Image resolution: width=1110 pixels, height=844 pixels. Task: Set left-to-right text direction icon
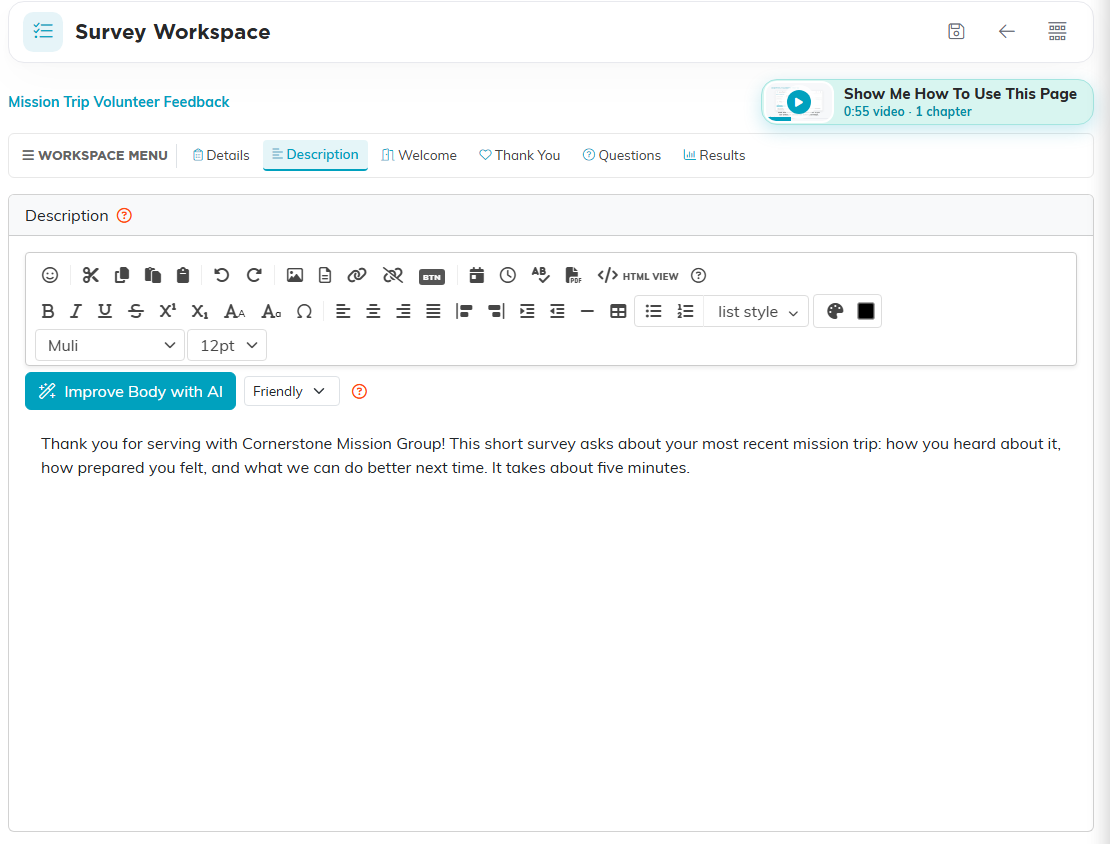pos(464,311)
